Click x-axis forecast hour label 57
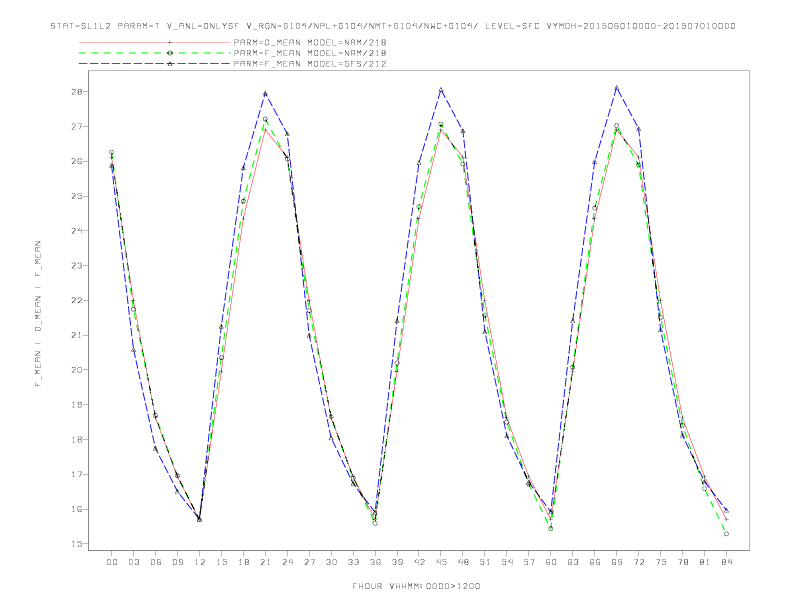The image size is (792, 612). (529, 562)
